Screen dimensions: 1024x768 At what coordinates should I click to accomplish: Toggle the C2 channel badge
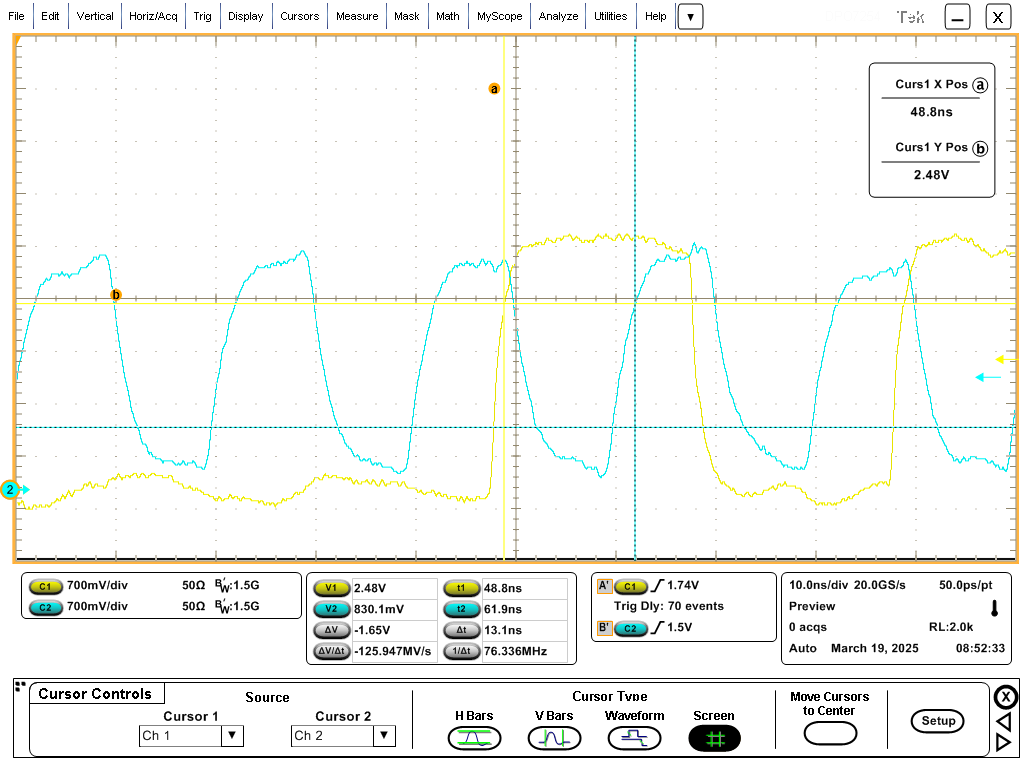[45, 607]
